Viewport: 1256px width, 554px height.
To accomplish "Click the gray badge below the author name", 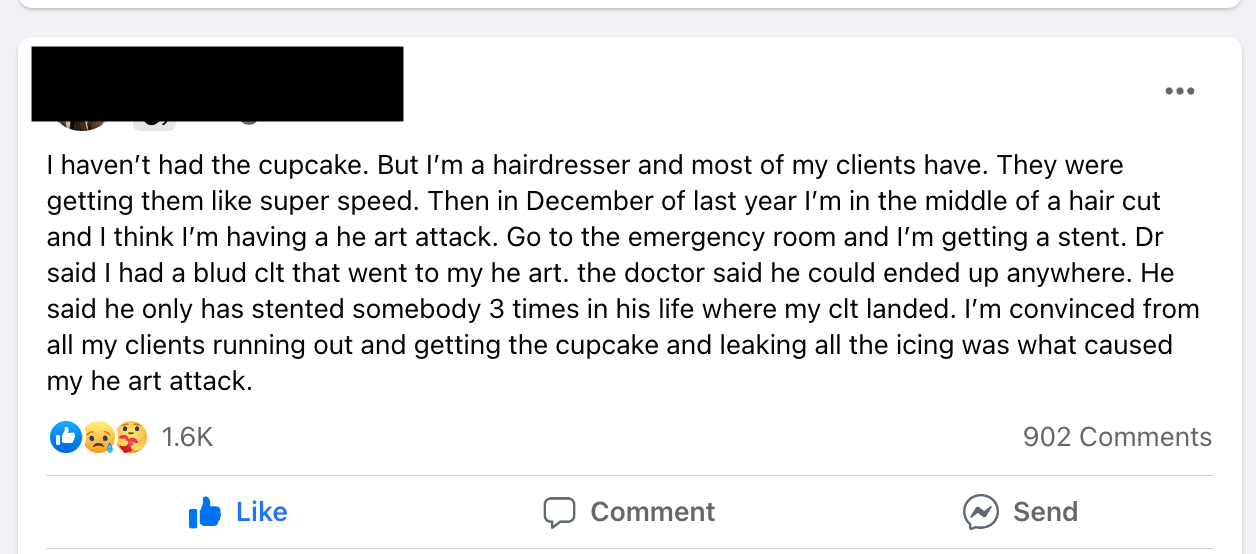I will (155, 125).
